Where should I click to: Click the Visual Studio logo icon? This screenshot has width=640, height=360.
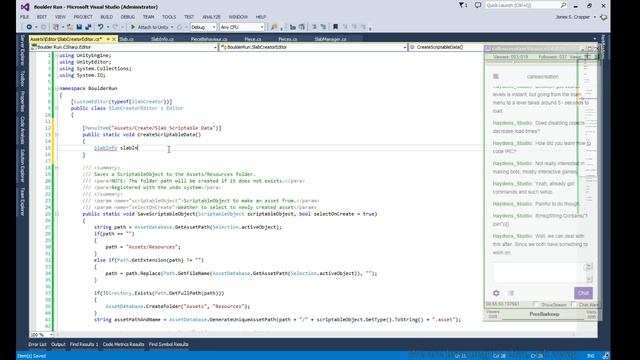point(25,7)
